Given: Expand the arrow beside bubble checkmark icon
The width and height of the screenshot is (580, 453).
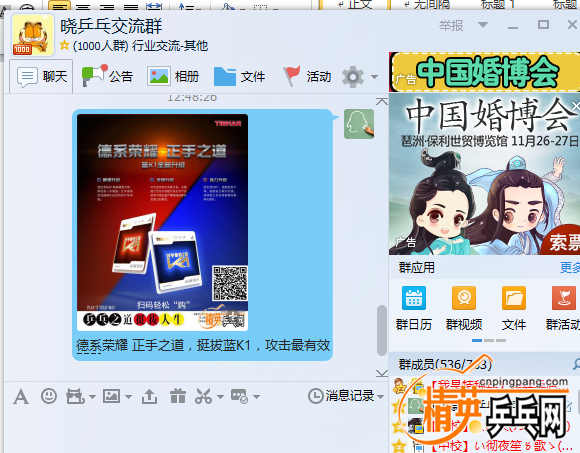Looking at the screenshot, I should [x=256, y=397].
